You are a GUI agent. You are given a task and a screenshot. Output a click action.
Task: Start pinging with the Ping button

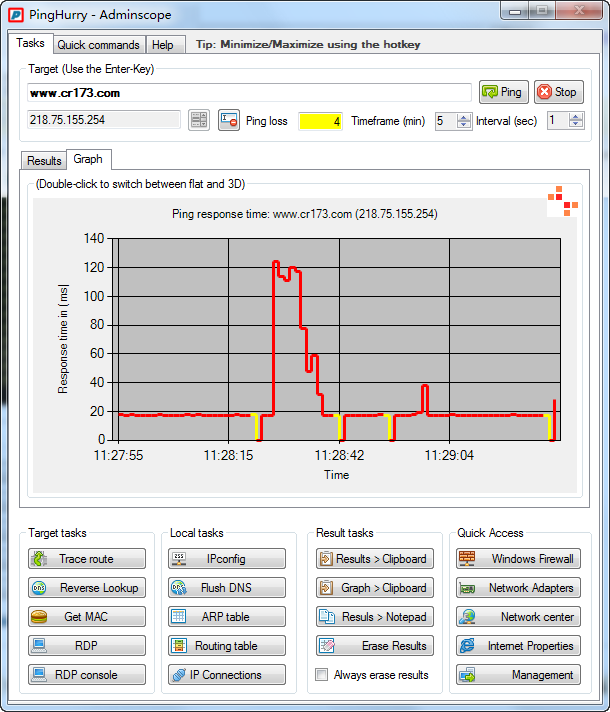click(504, 92)
